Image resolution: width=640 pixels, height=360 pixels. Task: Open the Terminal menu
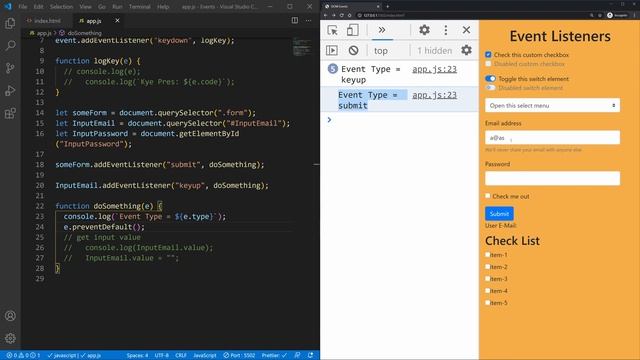click(140, 7)
